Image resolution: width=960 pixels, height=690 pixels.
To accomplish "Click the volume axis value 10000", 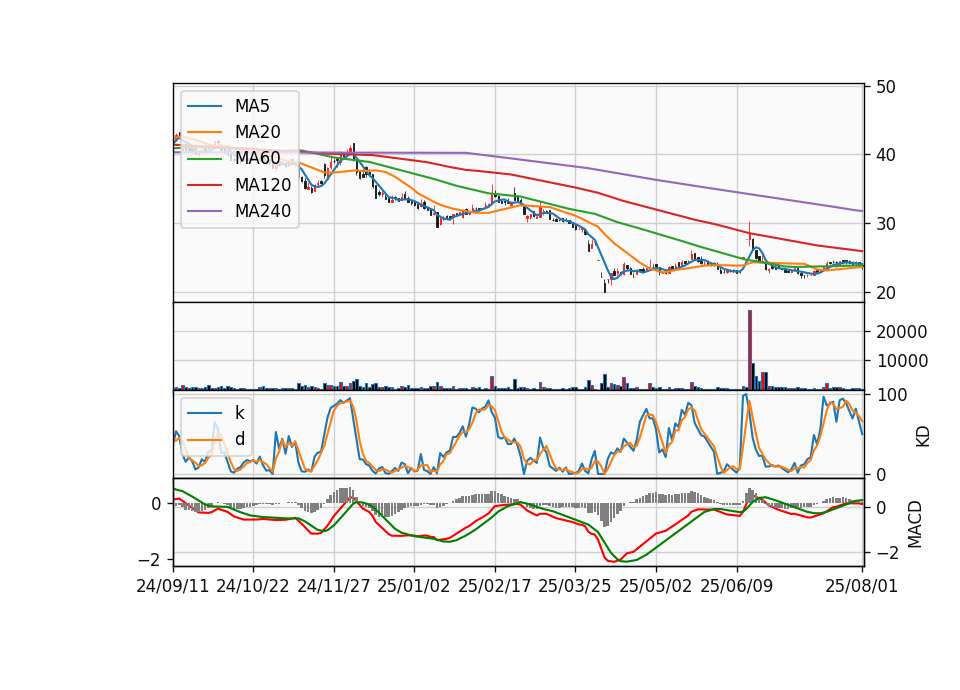I will click(x=902, y=361).
